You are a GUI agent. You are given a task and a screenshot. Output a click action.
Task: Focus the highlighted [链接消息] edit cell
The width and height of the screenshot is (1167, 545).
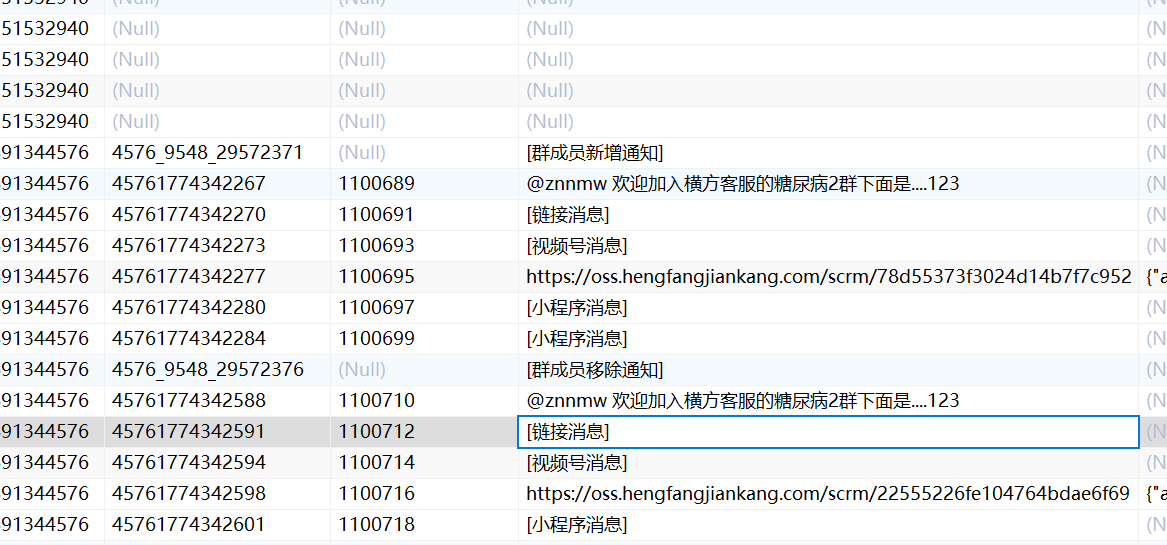[x=828, y=432]
